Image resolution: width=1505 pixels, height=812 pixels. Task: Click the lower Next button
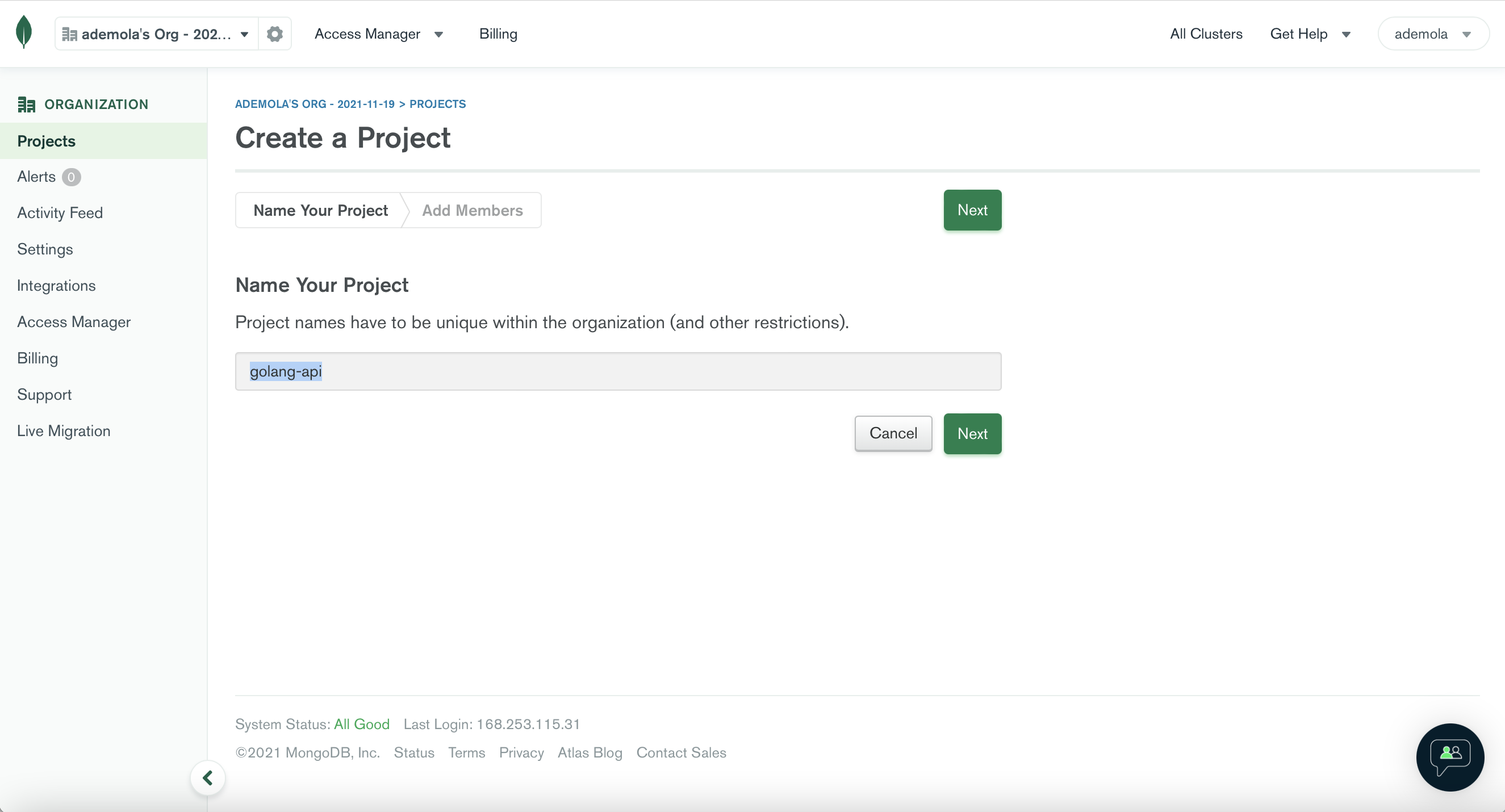[x=972, y=433]
